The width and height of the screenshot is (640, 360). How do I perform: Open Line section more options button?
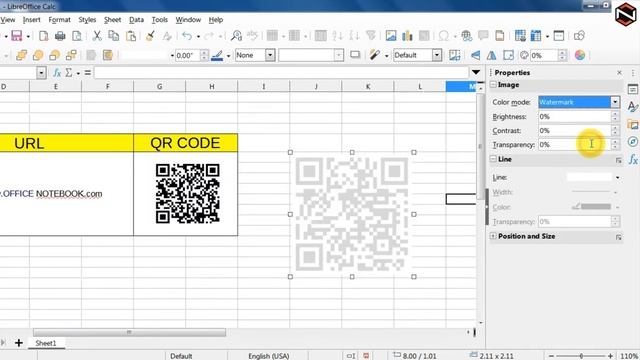[x=618, y=160]
